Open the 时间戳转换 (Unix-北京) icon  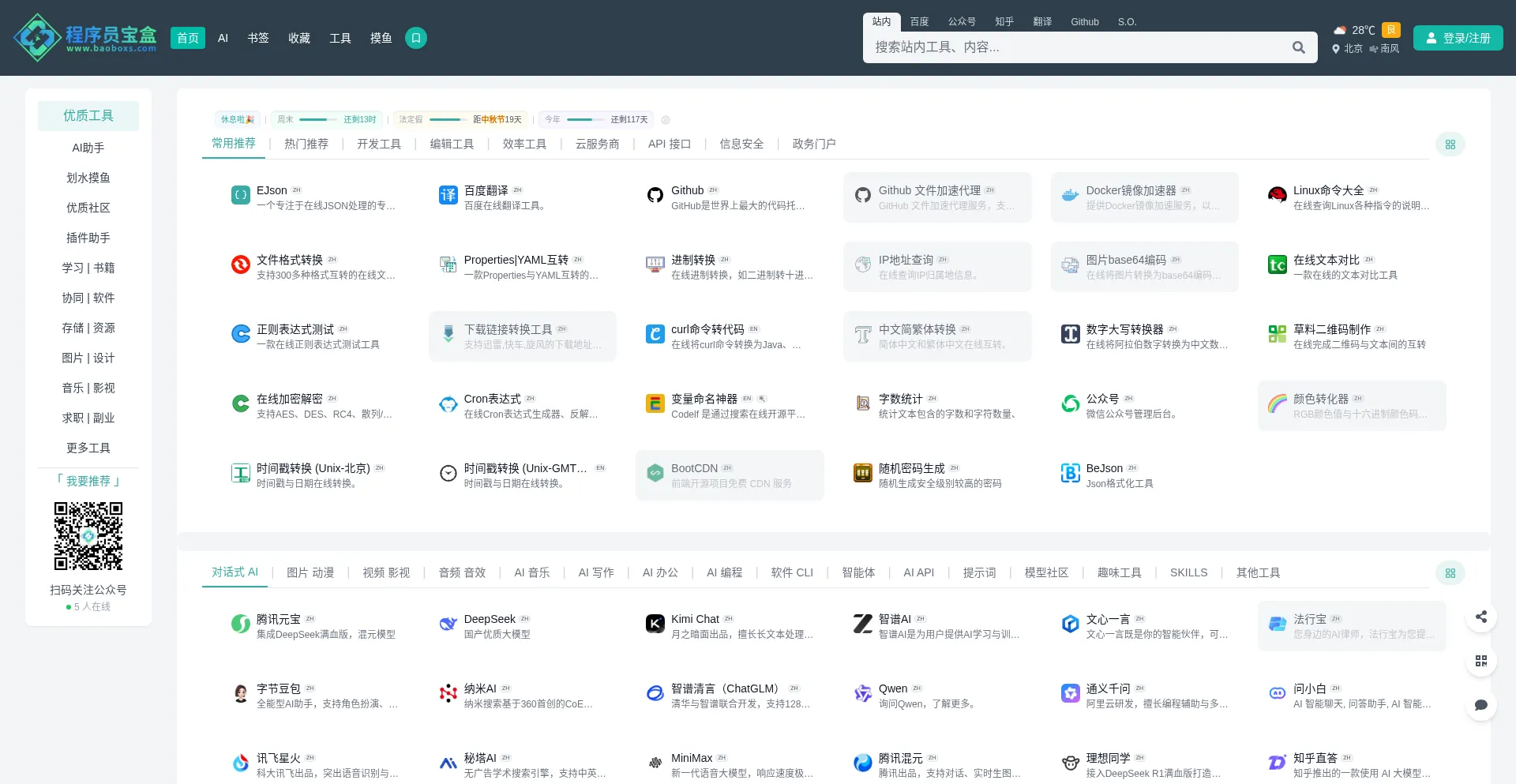click(x=241, y=473)
